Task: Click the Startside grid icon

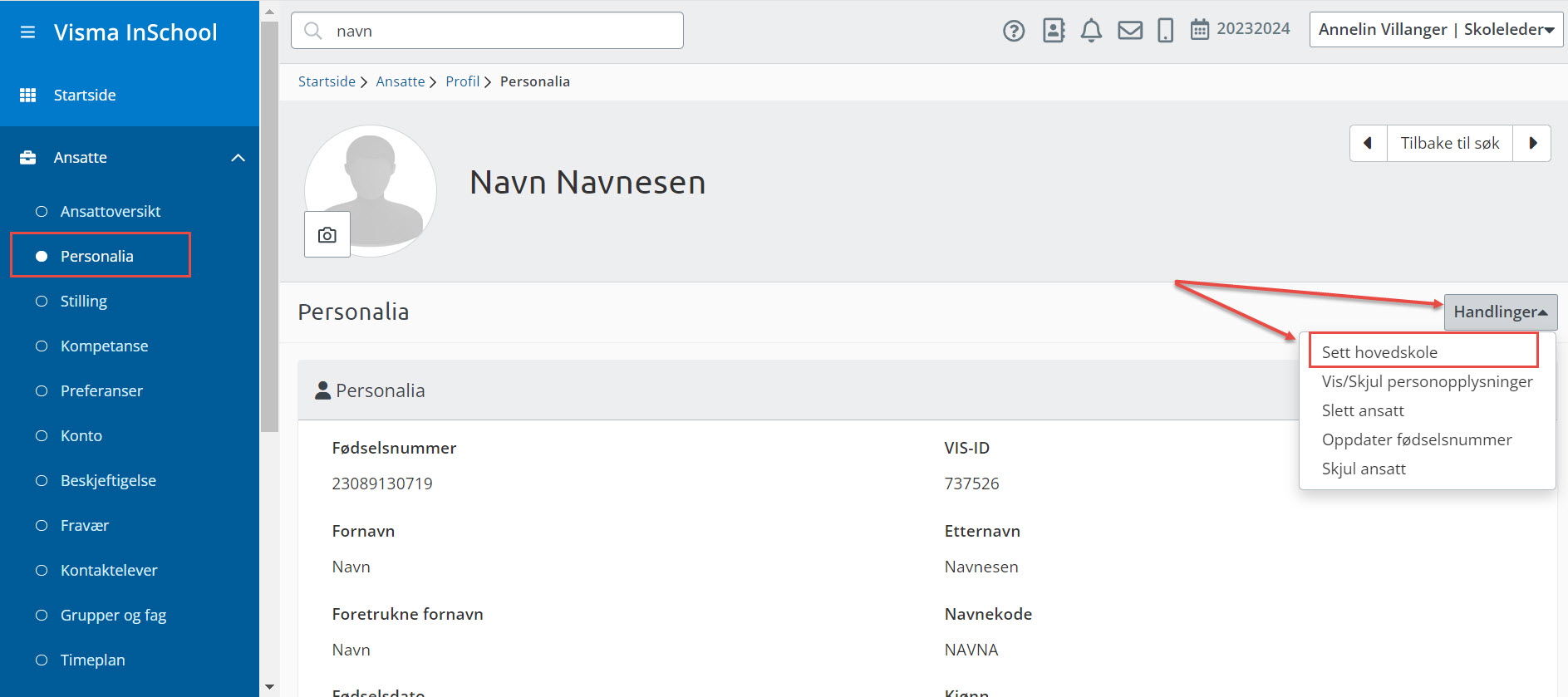Action: click(x=27, y=95)
